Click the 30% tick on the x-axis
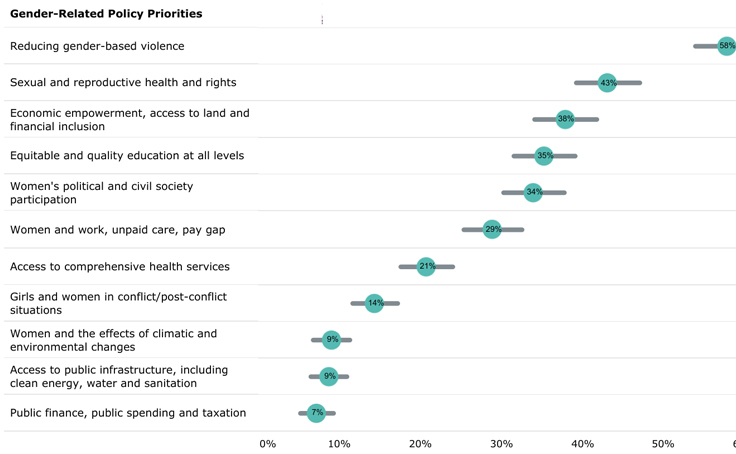Viewport: 736px width, 454px height. pyautogui.click(x=501, y=444)
